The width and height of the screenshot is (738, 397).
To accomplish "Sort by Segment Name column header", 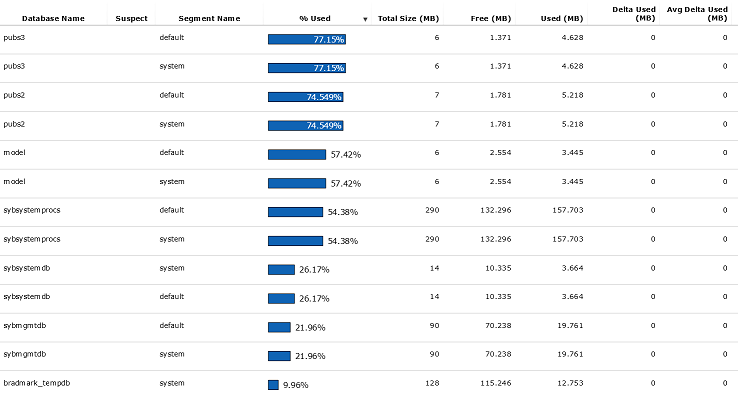I will click(x=209, y=18).
